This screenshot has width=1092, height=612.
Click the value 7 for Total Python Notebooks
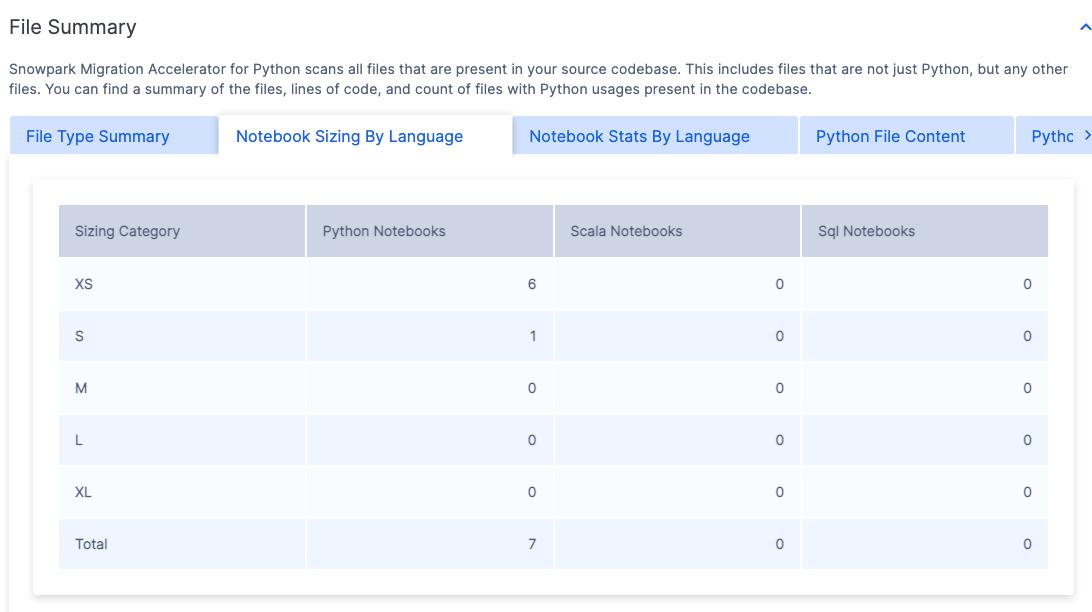pos(531,544)
